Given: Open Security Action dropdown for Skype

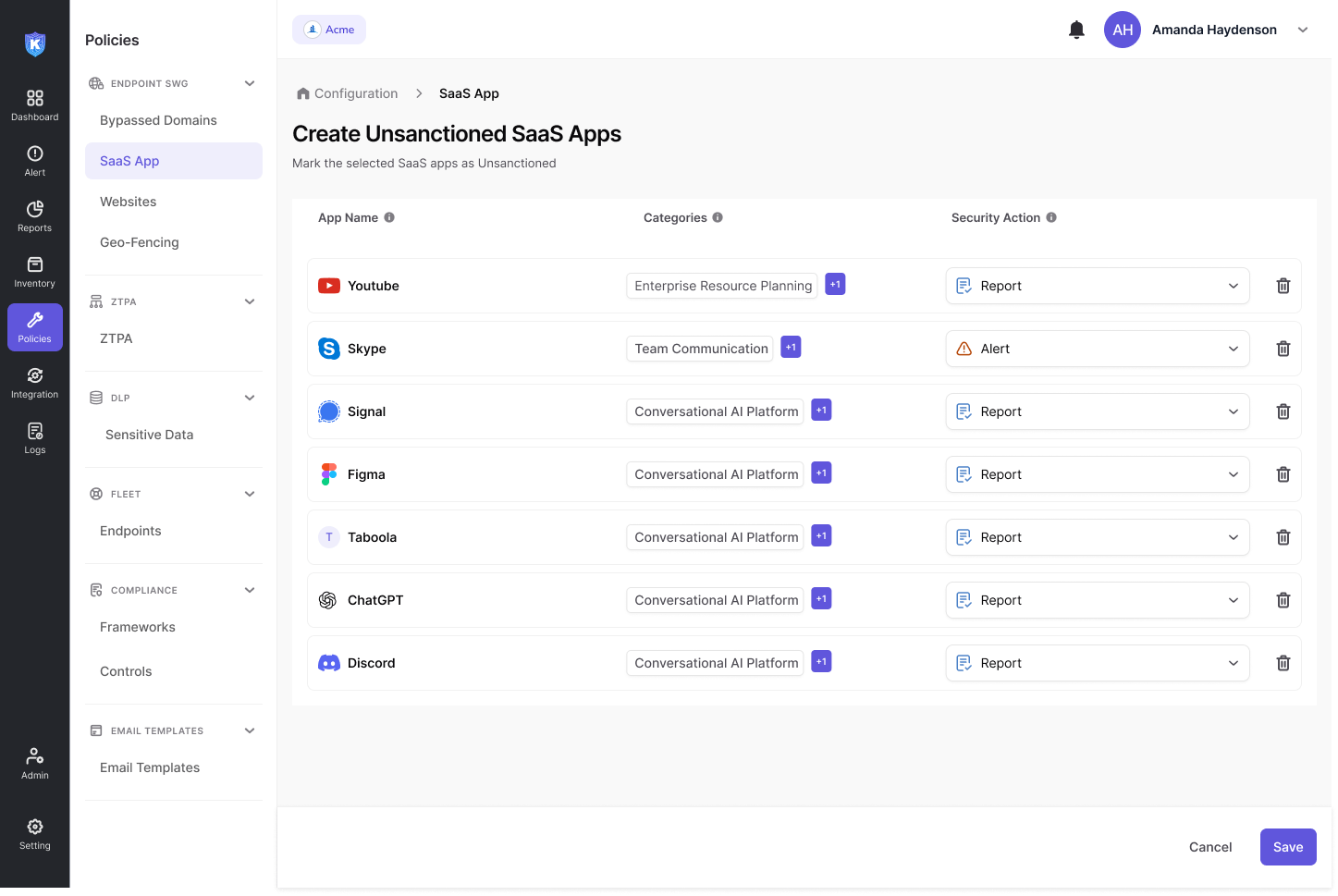Looking at the screenshot, I should (x=1097, y=349).
